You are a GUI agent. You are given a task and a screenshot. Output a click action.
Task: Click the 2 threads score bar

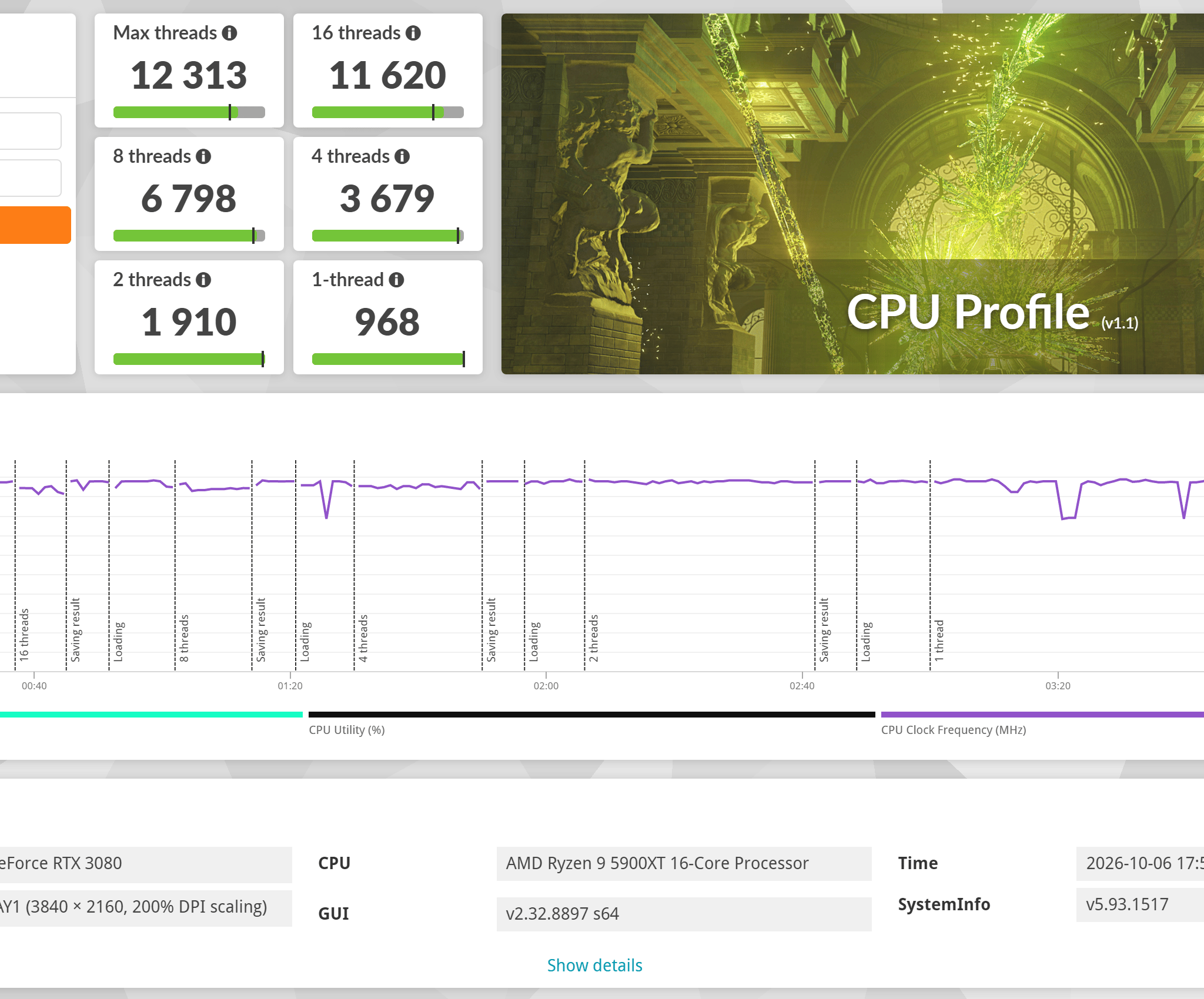click(x=189, y=359)
